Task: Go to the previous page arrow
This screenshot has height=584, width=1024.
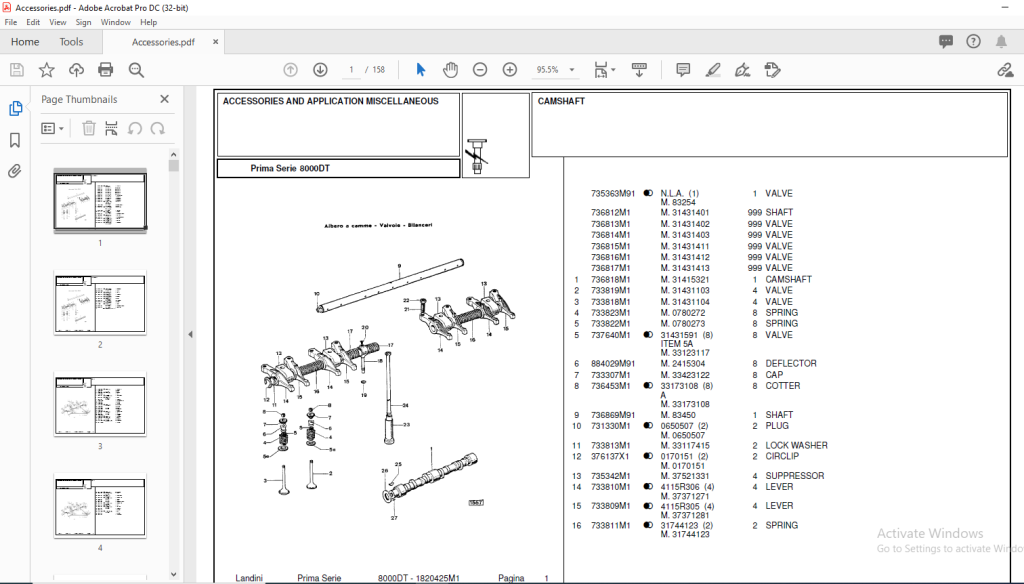Action: pyautogui.click(x=291, y=70)
